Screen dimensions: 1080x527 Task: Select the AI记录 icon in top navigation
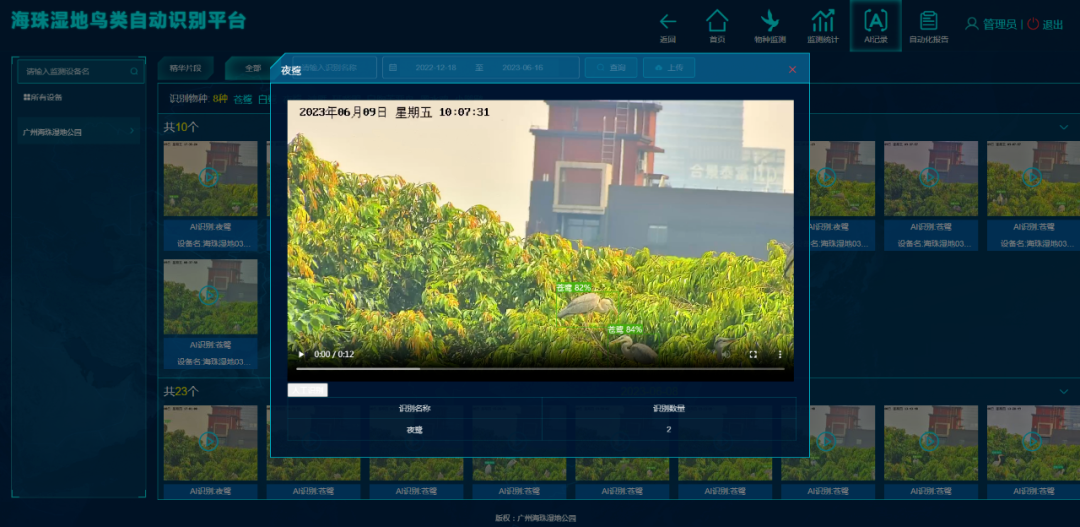[875, 21]
